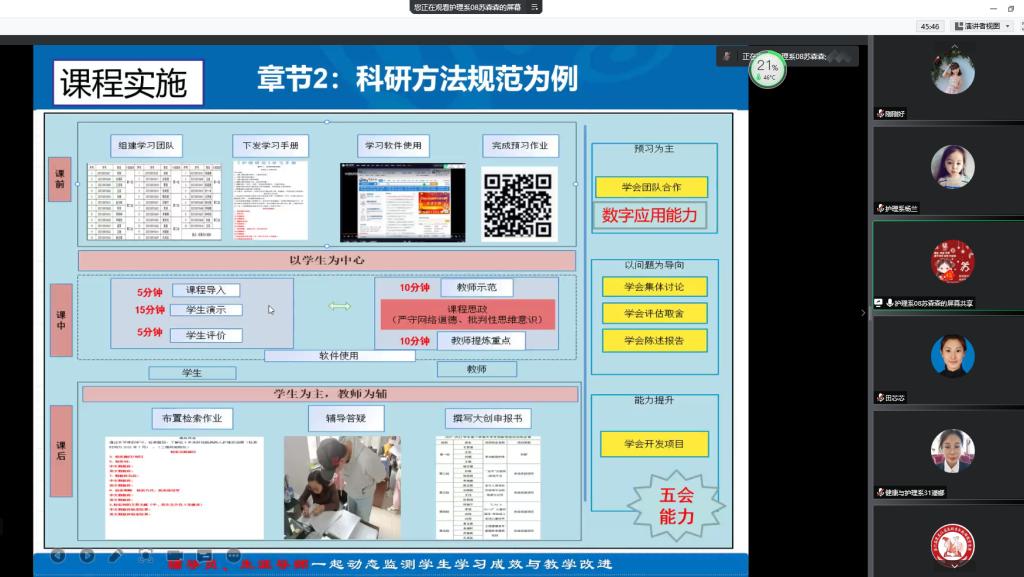This screenshot has height=577, width=1024.
Task: Click the CPU temperature 21% floating widget
Action: point(768,69)
